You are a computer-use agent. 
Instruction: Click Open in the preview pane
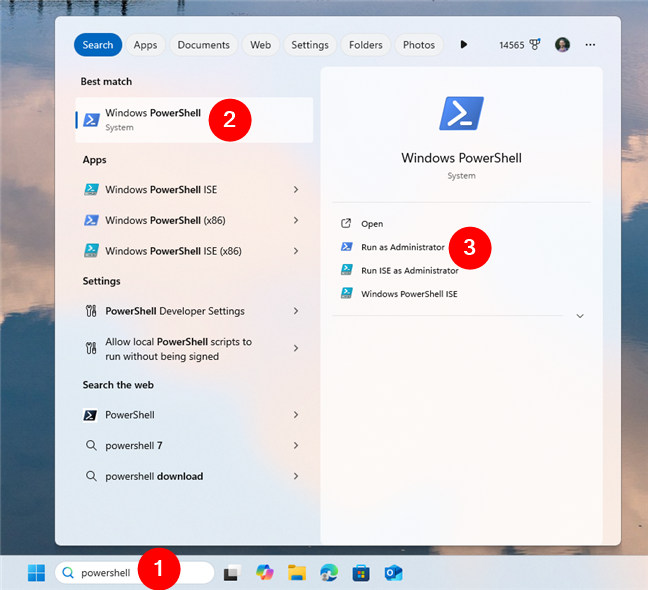[372, 224]
